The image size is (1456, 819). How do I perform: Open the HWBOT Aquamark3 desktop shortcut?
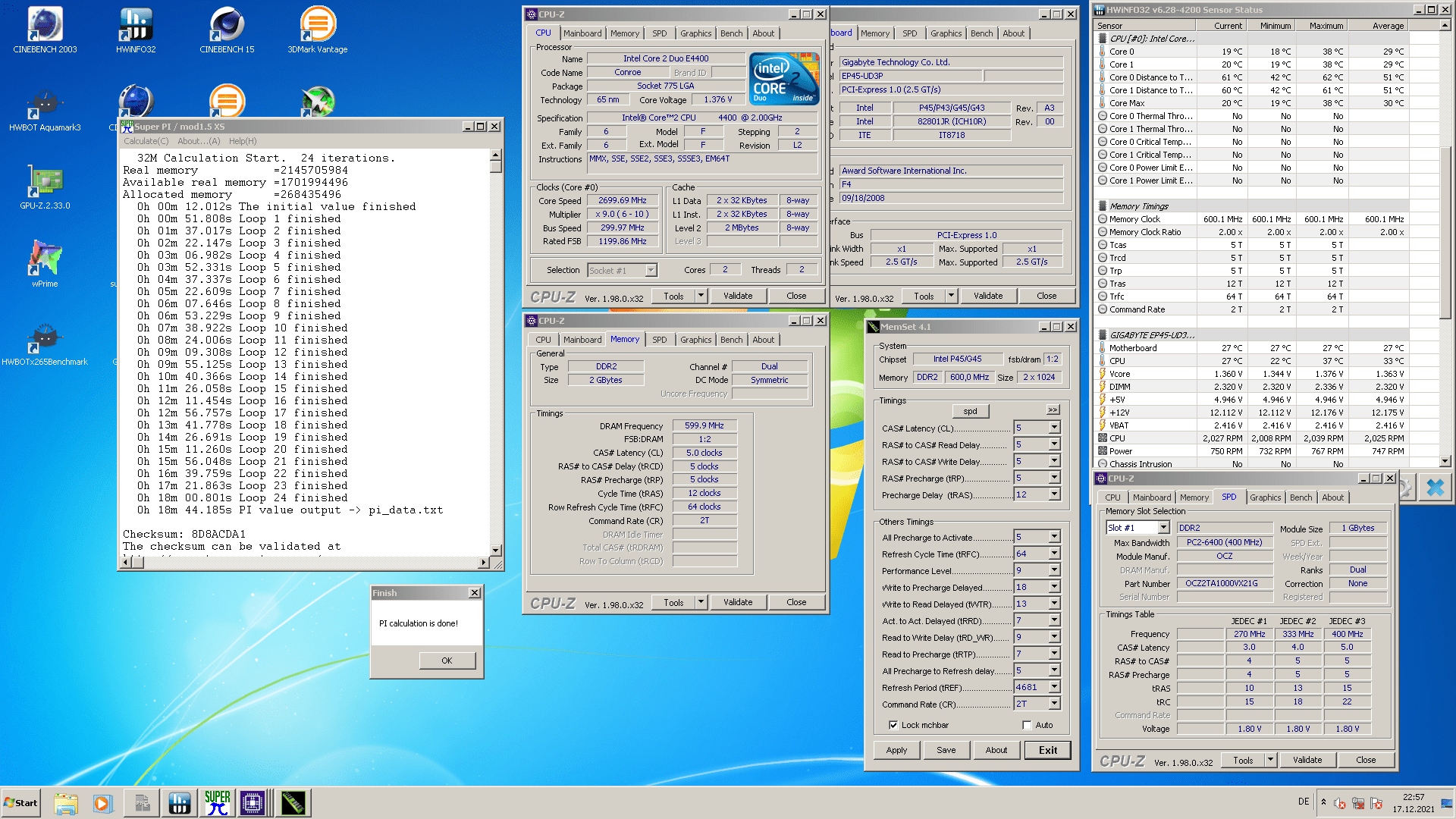point(45,110)
